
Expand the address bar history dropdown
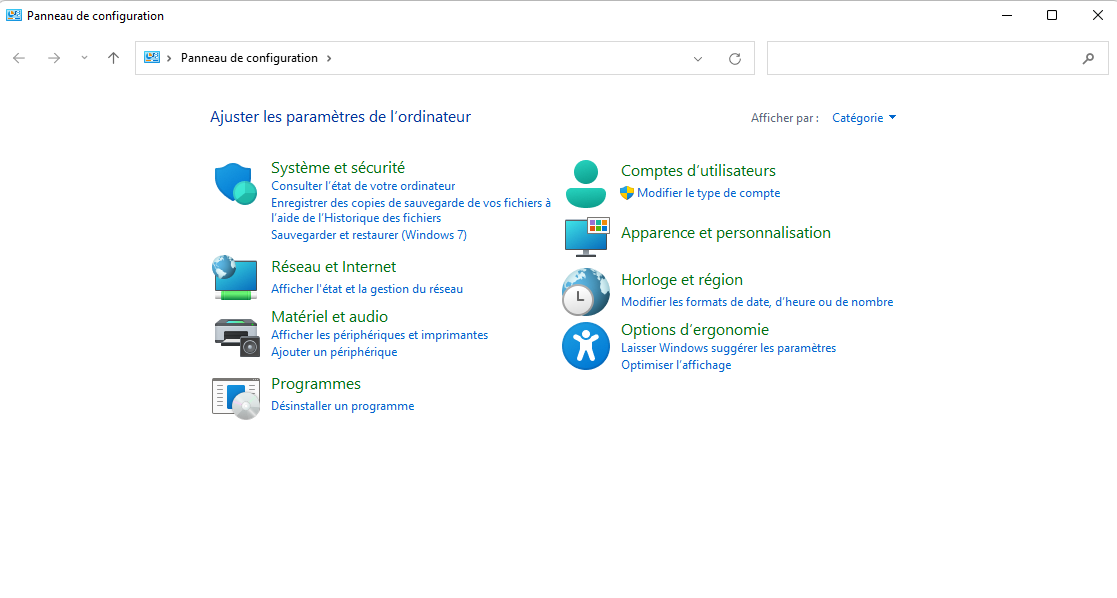tap(697, 58)
